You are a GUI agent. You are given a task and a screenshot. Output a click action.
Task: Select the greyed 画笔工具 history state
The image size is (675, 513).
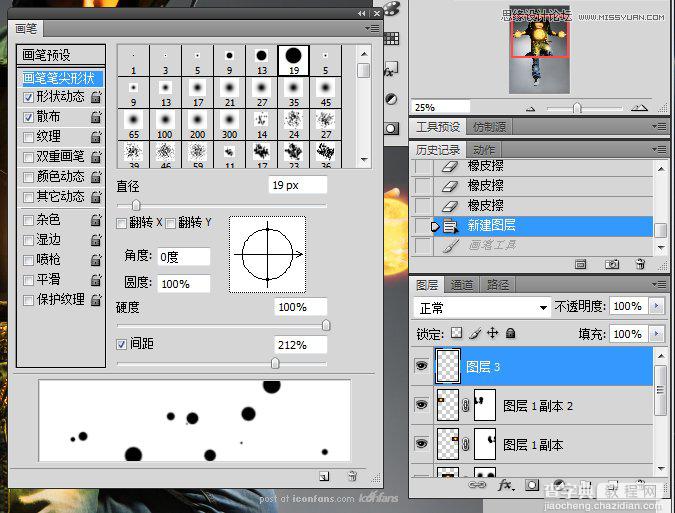533,246
